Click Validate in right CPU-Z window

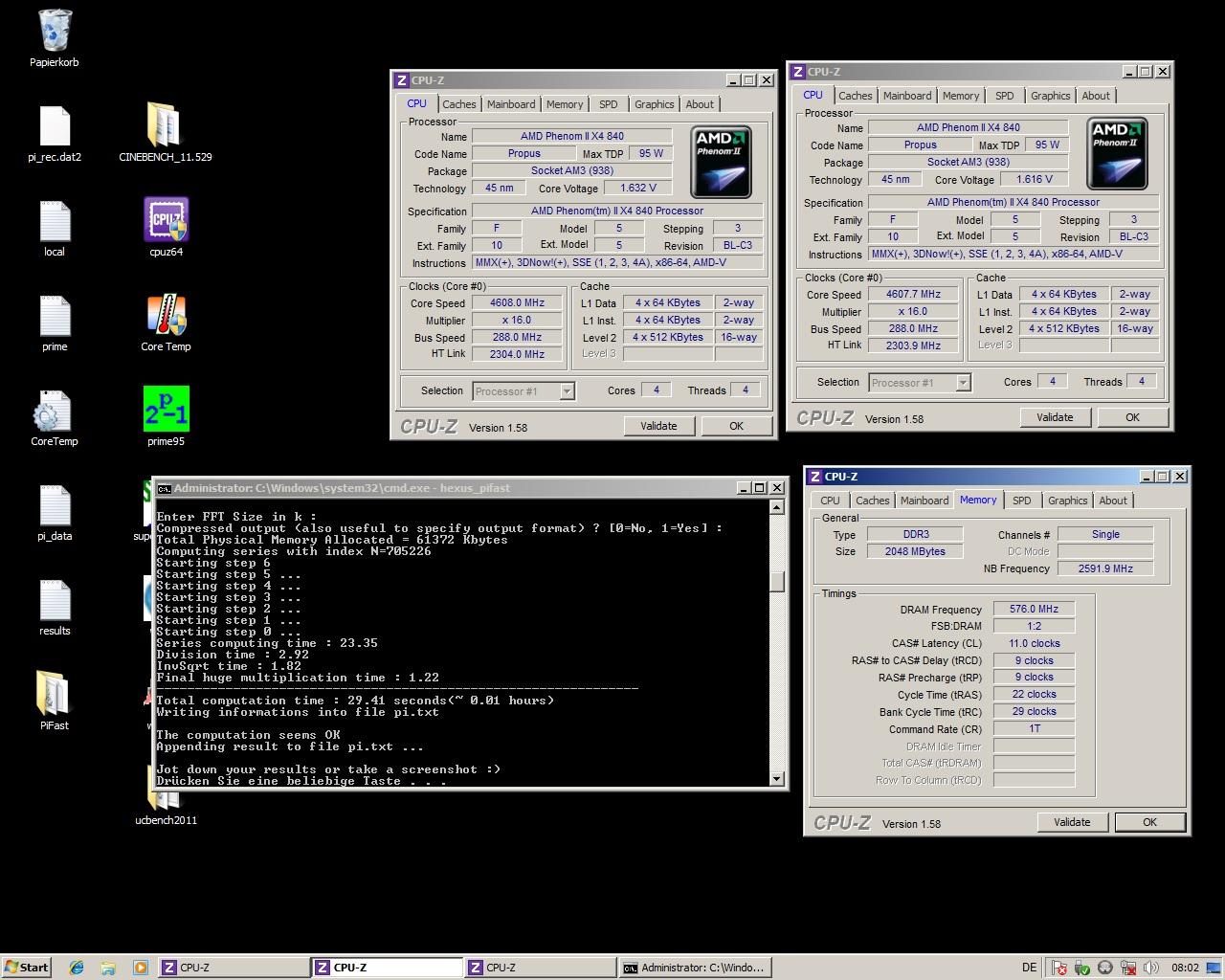1055,417
